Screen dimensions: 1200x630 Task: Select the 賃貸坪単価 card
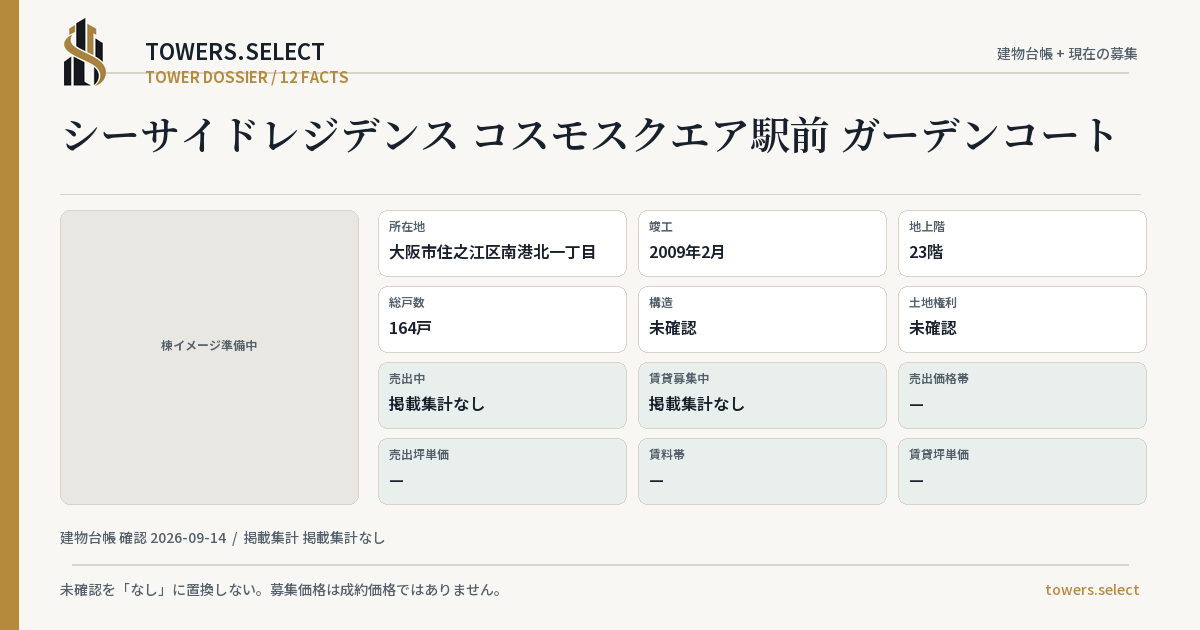click(1022, 471)
